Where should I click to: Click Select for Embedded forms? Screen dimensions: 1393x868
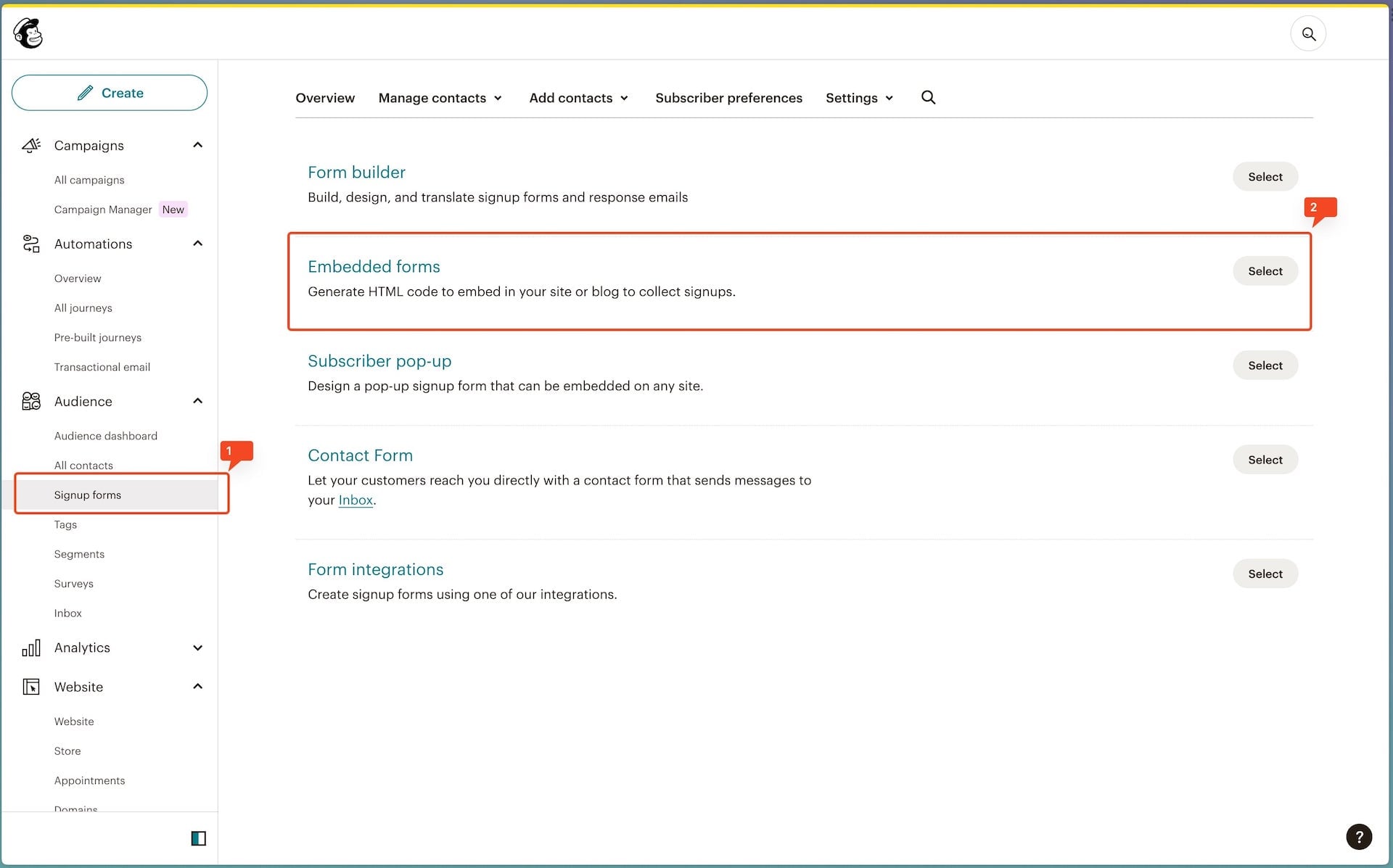coord(1265,271)
